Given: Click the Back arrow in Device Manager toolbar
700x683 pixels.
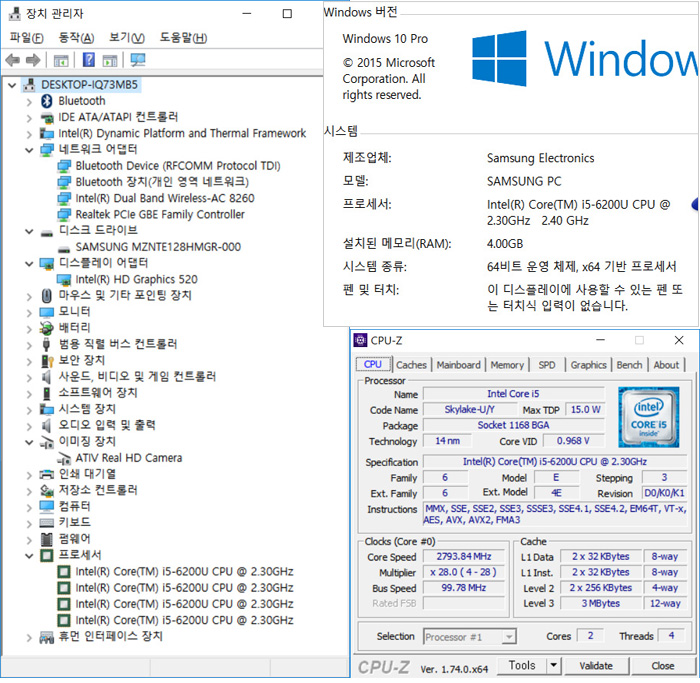Looking at the screenshot, I should tap(12, 60).
